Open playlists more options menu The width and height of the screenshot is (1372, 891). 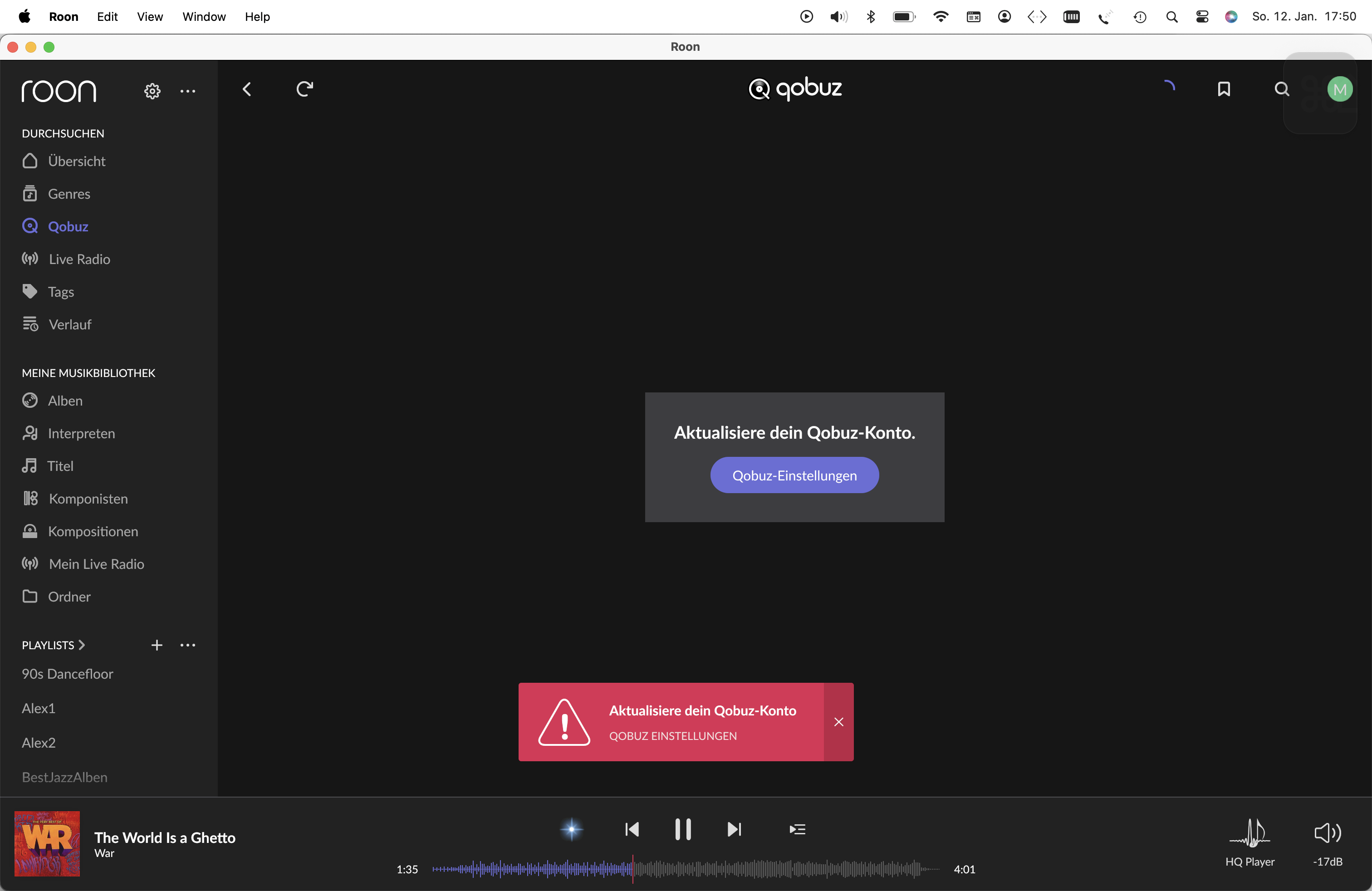pyautogui.click(x=188, y=645)
